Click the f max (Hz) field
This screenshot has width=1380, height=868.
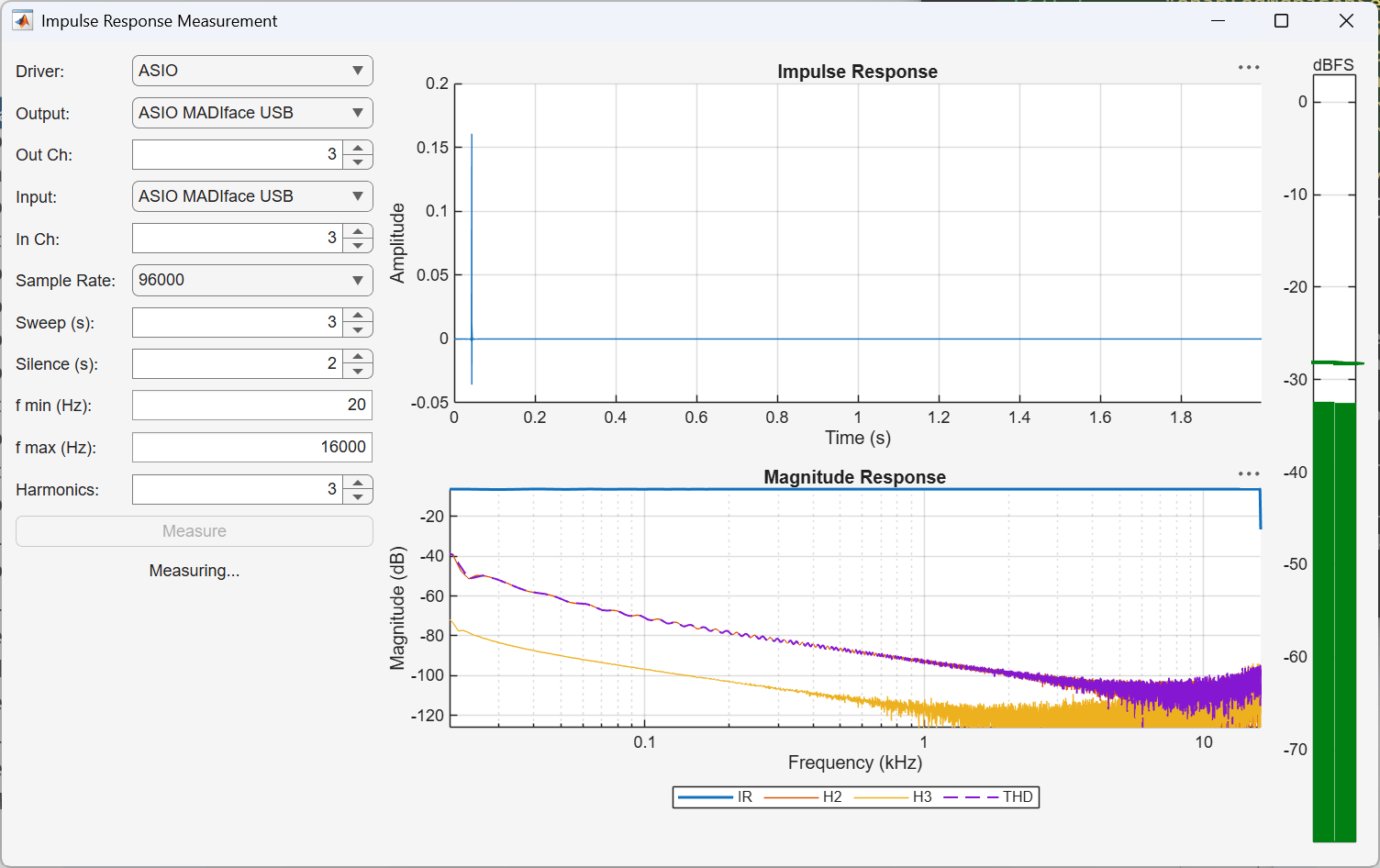[x=252, y=447]
